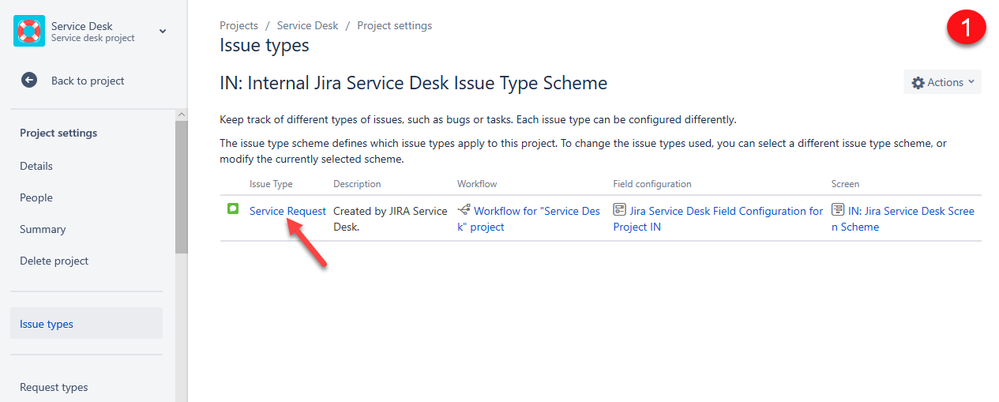
Task: Click the Issue types page heading
Action: [x=264, y=46]
